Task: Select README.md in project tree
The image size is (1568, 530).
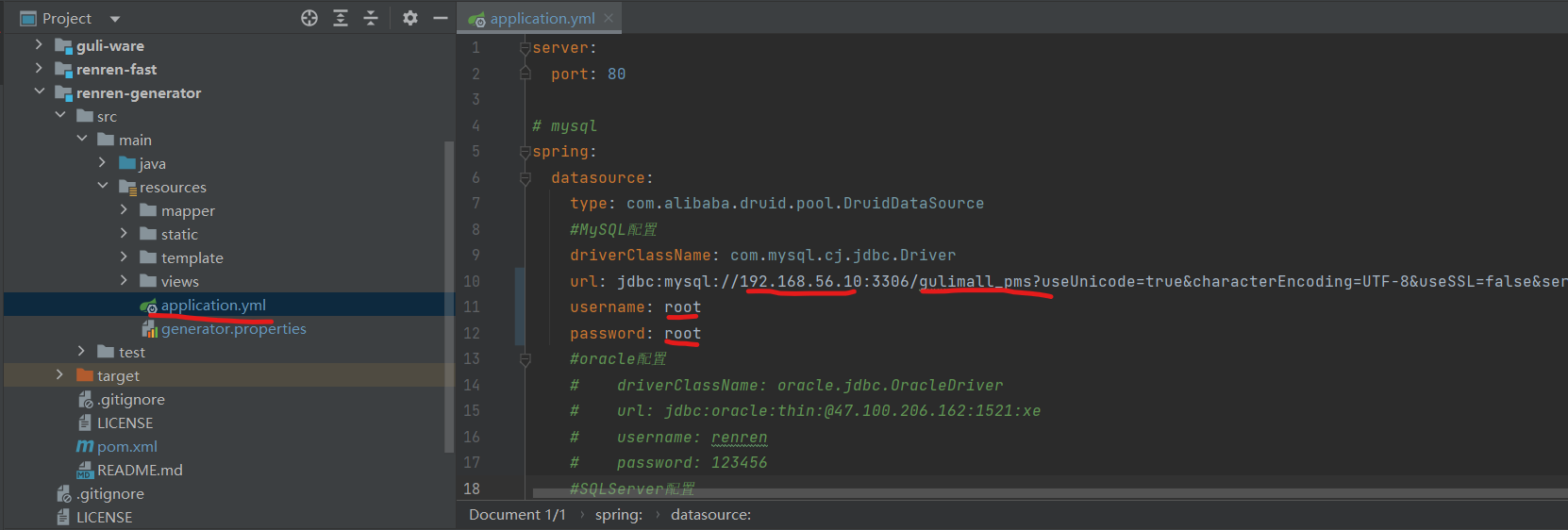Action: click(140, 470)
